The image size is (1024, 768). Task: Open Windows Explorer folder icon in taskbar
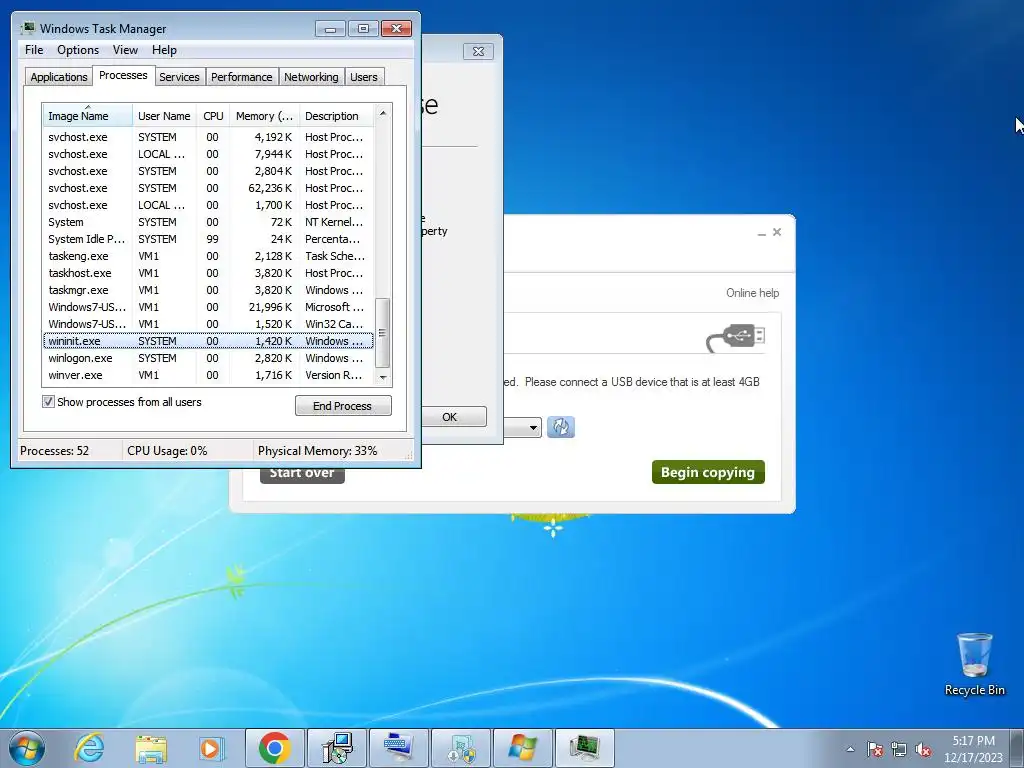click(x=151, y=748)
